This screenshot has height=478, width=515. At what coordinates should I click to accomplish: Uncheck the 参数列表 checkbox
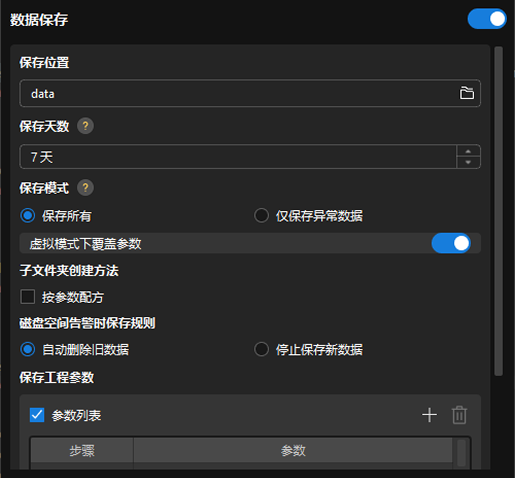coord(37,415)
